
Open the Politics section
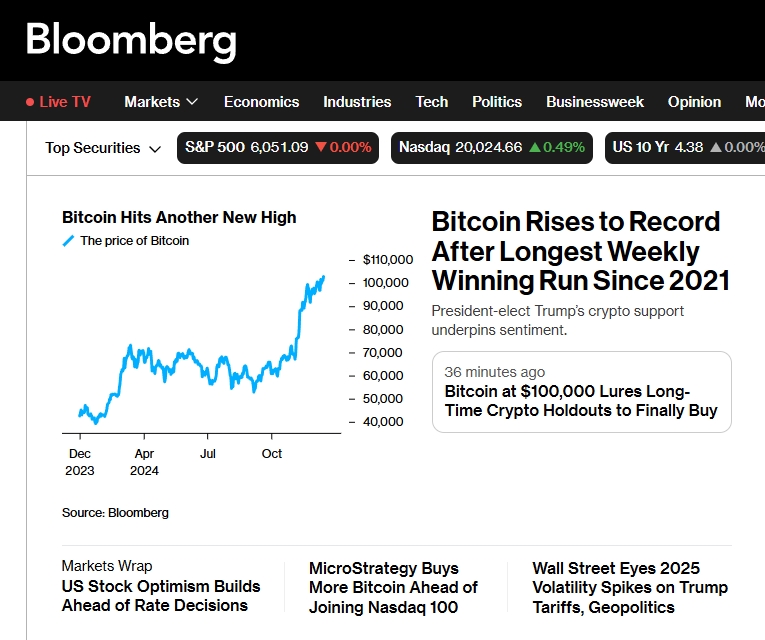(497, 102)
